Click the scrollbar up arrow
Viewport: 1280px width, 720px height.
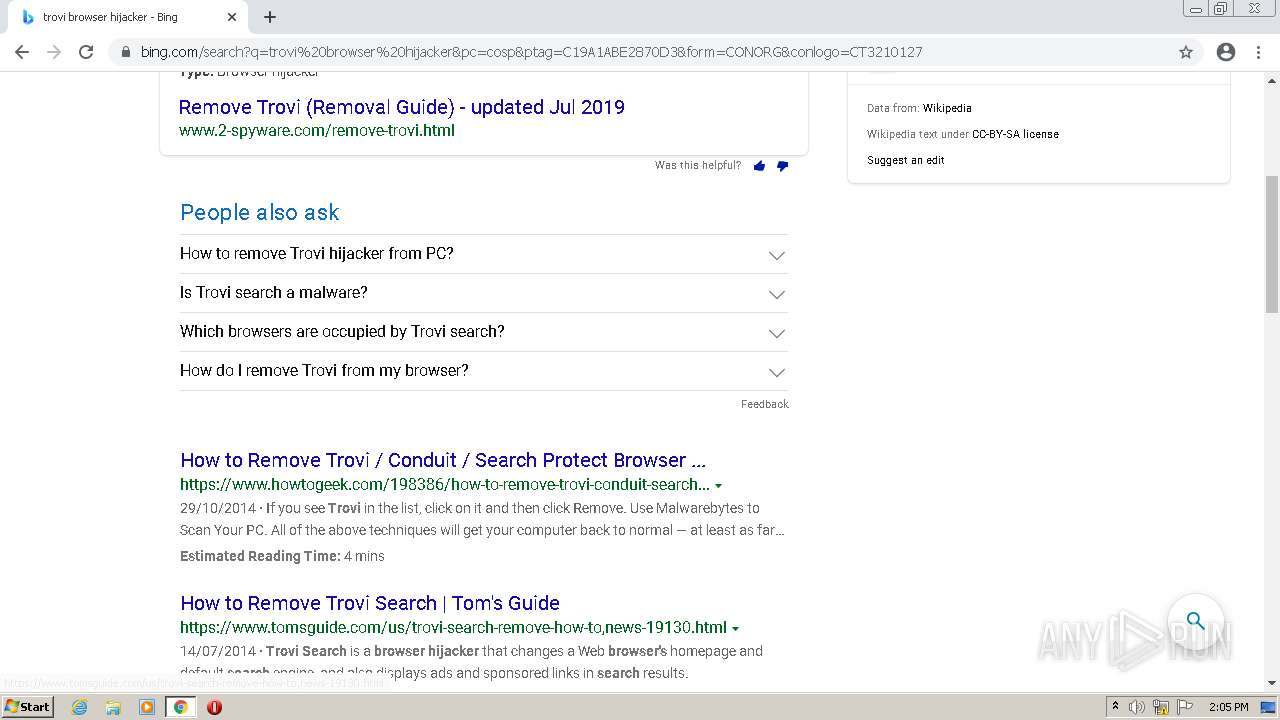1272,79
